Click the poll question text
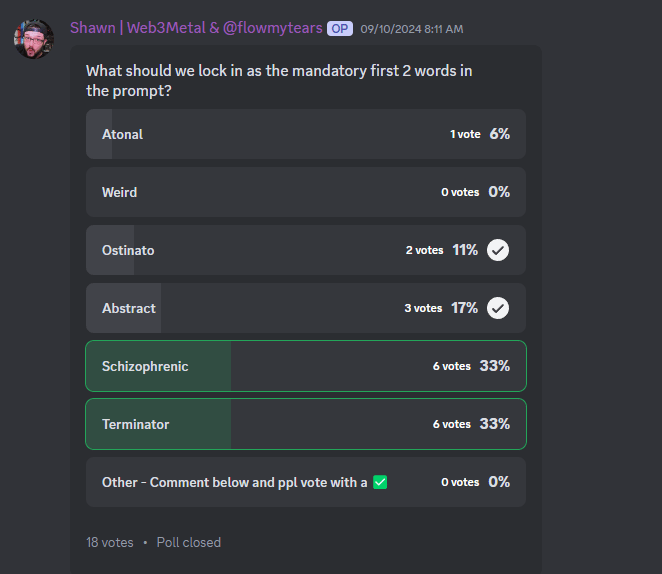This screenshot has height=574, width=662. (279, 80)
